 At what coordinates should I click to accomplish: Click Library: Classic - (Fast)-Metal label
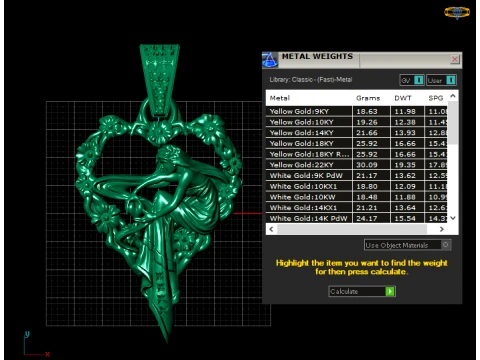[311, 80]
